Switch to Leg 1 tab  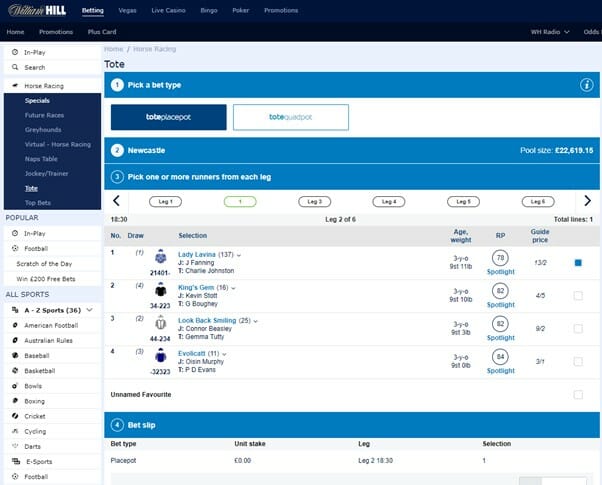pos(165,202)
